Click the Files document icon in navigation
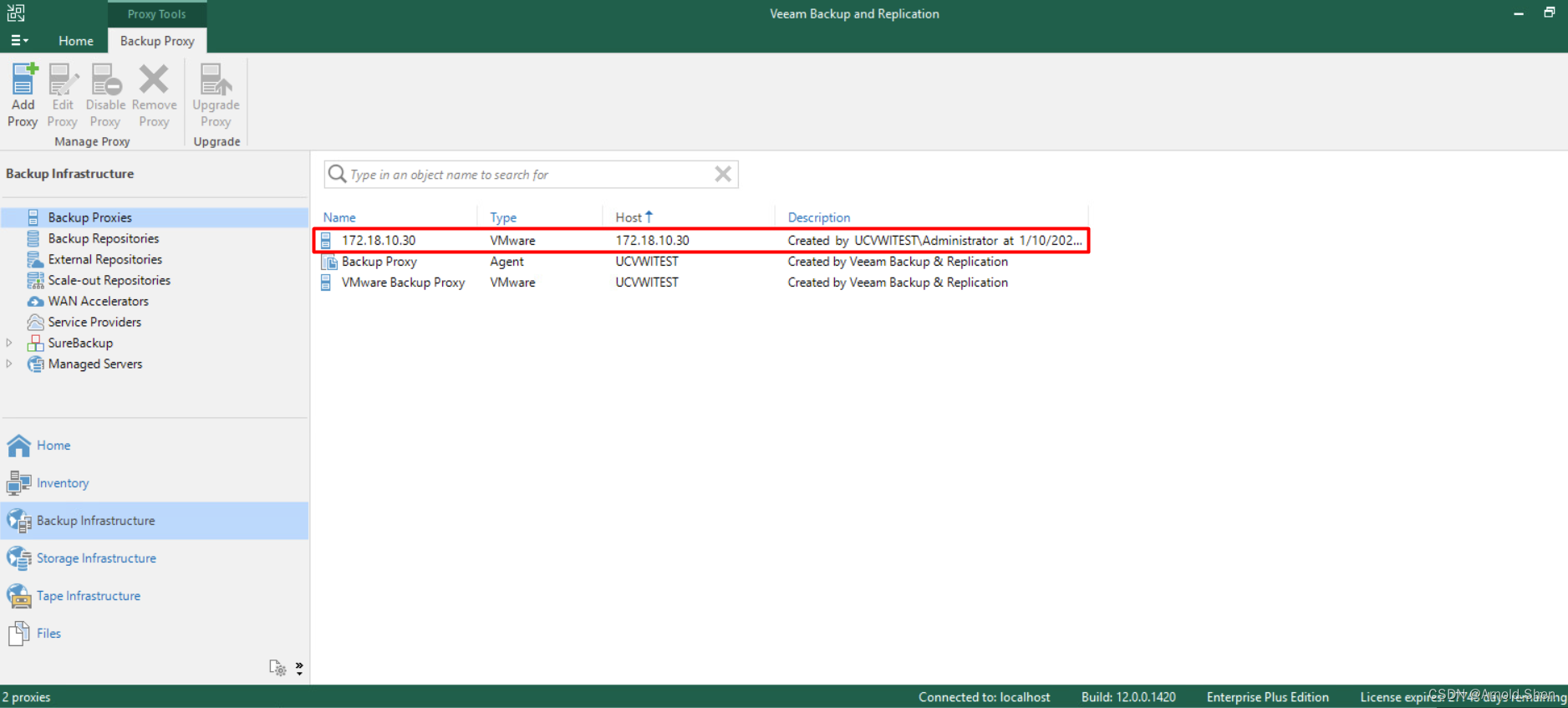 19,634
